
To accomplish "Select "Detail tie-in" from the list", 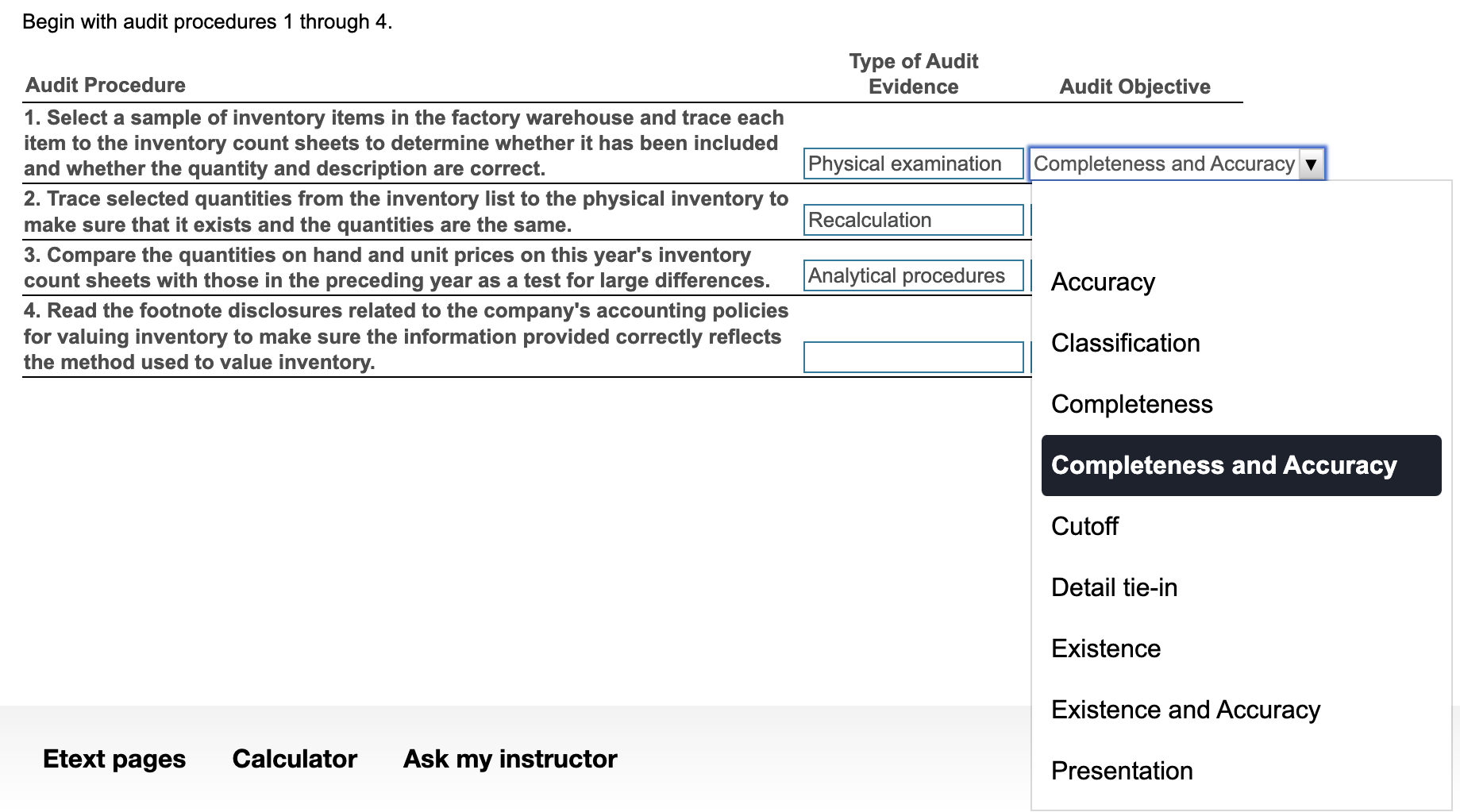I will click(1115, 587).
